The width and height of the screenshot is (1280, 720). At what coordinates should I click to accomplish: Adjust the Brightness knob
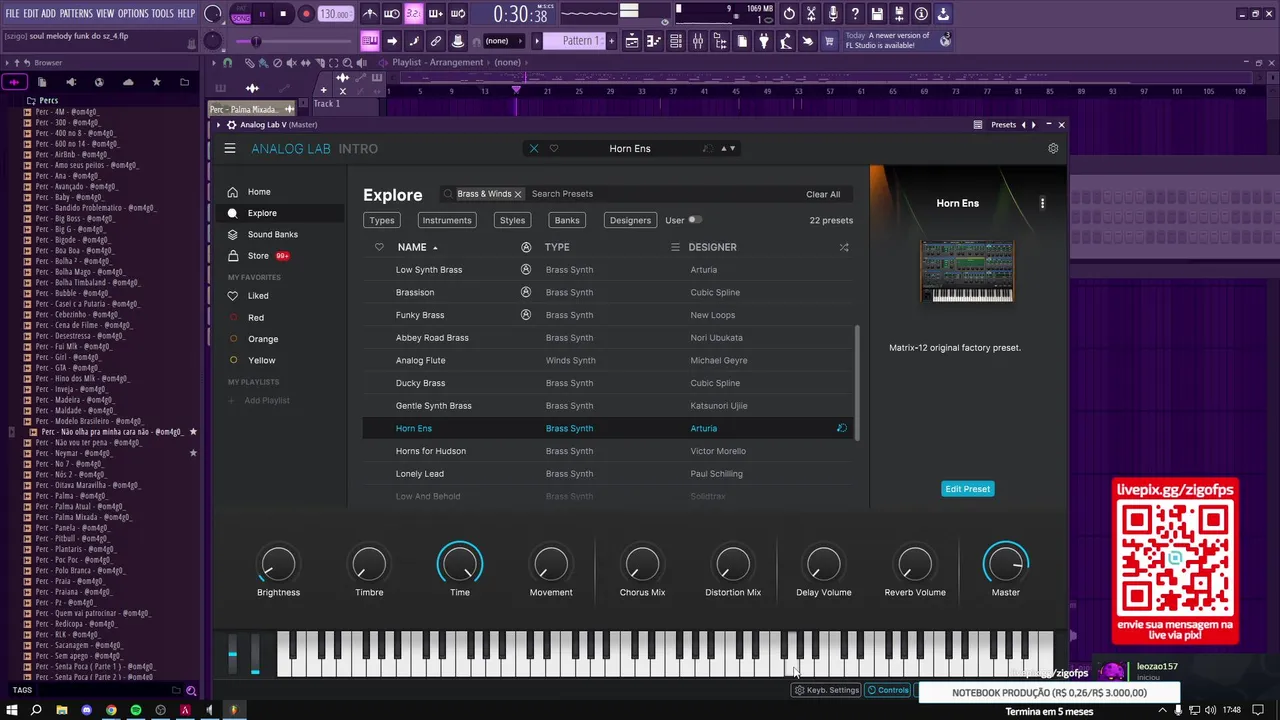coord(278,564)
